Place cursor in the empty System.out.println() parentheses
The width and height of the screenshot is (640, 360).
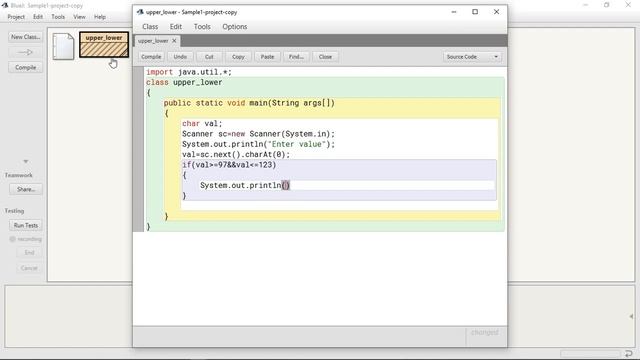(x=286, y=185)
